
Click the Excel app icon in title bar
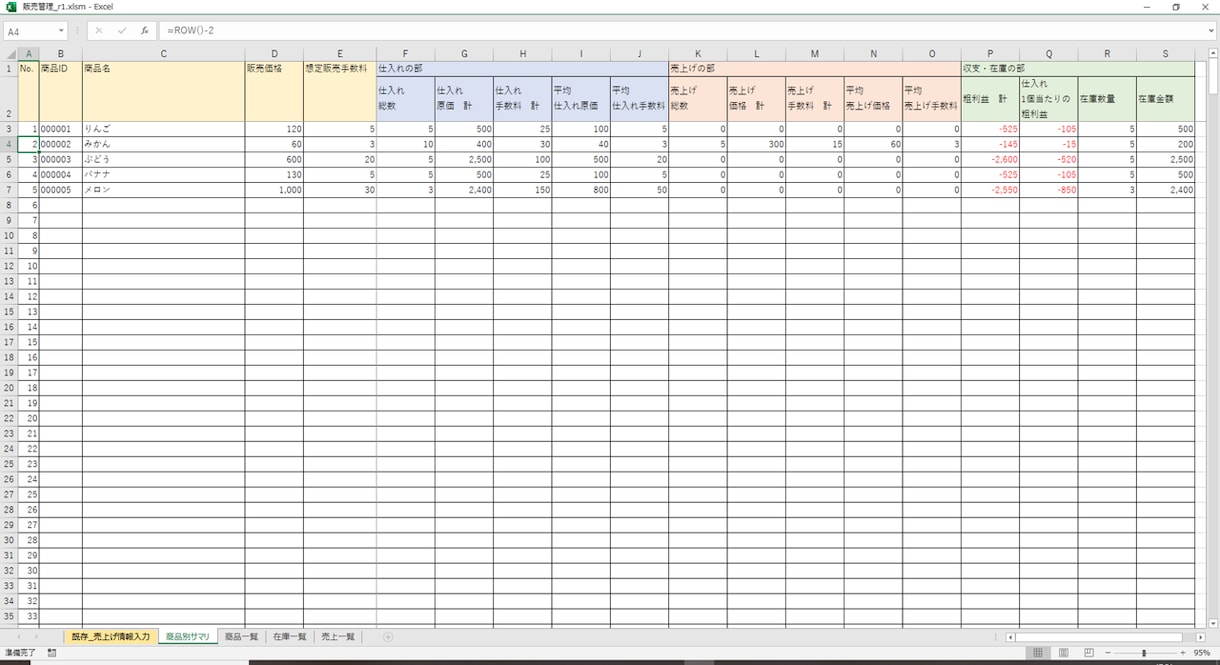(x=10, y=7)
